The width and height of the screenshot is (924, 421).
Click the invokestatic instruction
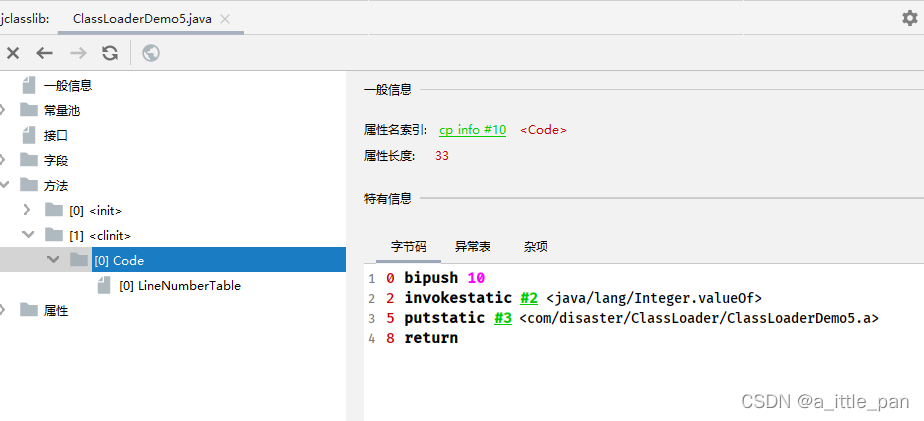coord(458,298)
